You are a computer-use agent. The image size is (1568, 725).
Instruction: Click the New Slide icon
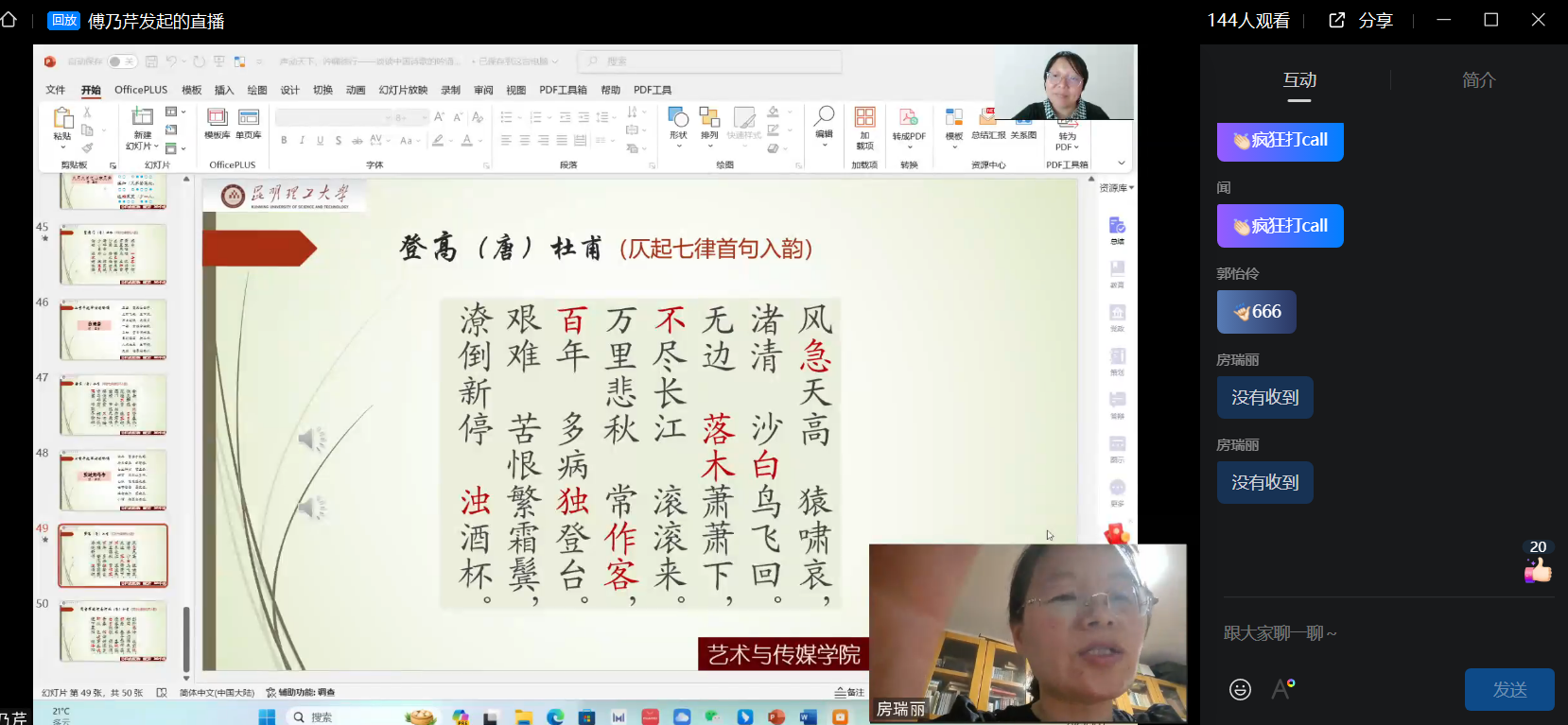click(x=142, y=126)
